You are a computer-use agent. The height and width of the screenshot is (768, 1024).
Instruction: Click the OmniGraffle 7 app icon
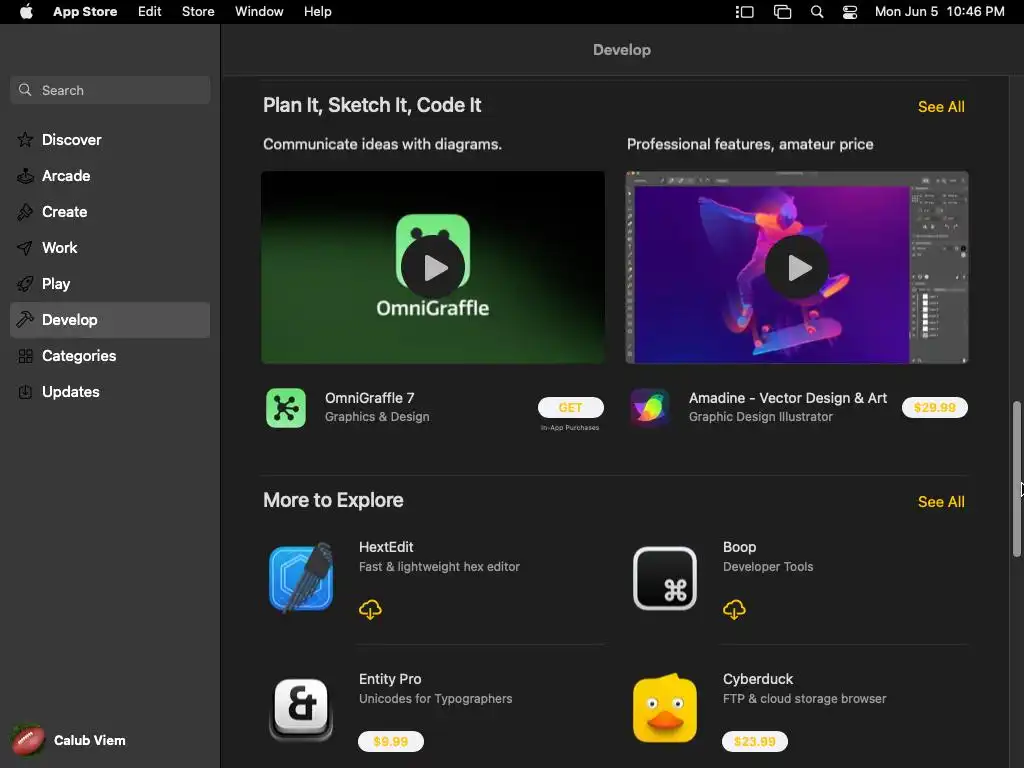point(286,408)
